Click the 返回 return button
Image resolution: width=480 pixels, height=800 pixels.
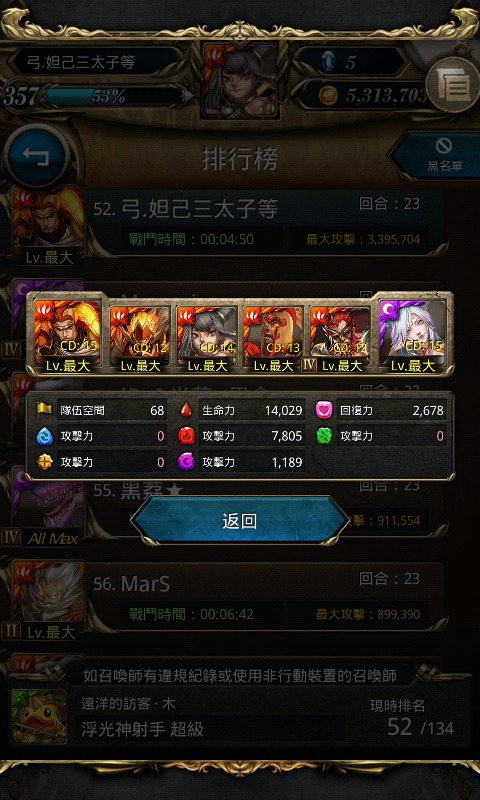[239, 521]
